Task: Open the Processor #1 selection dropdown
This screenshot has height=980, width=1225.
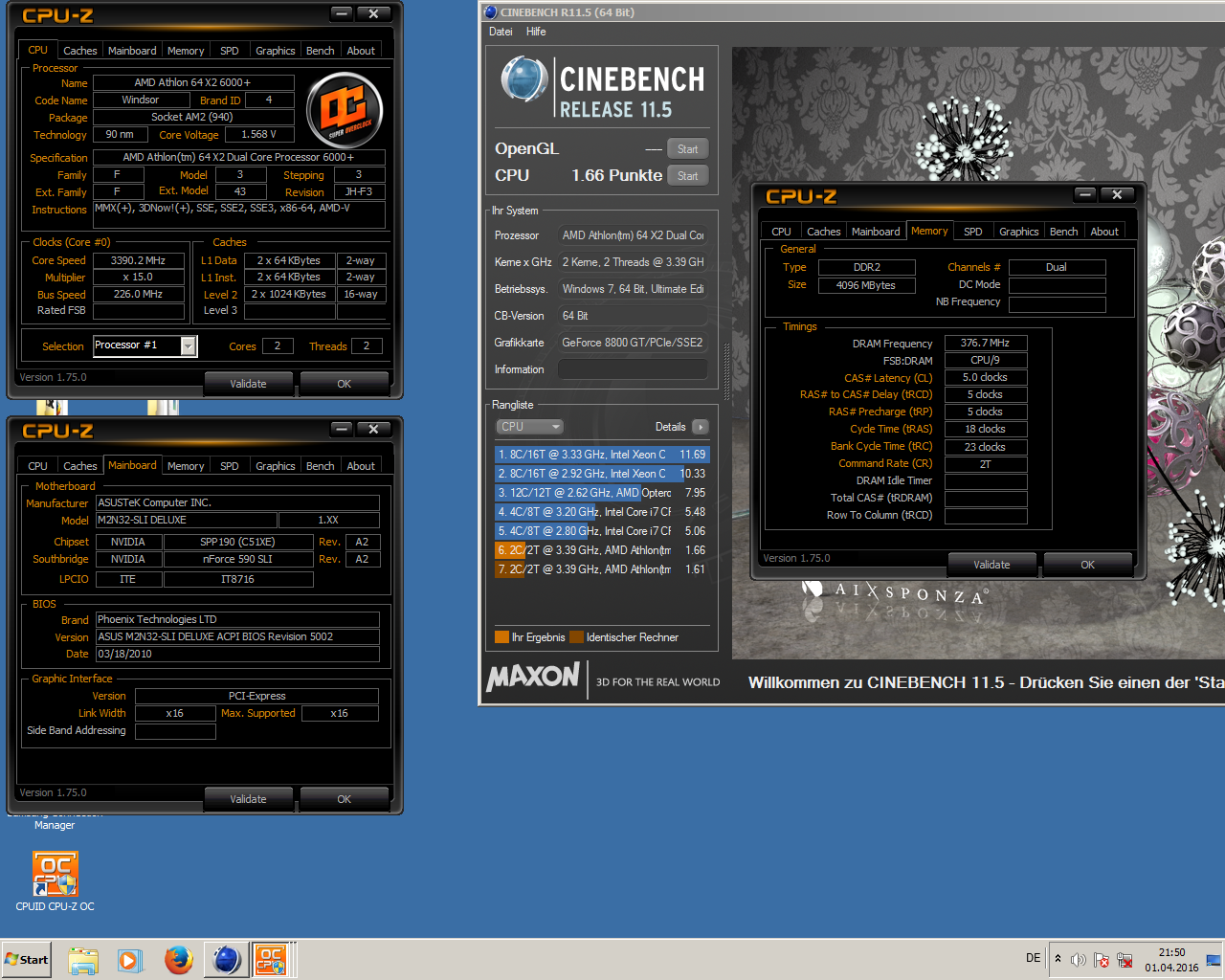Action: [189, 345]
